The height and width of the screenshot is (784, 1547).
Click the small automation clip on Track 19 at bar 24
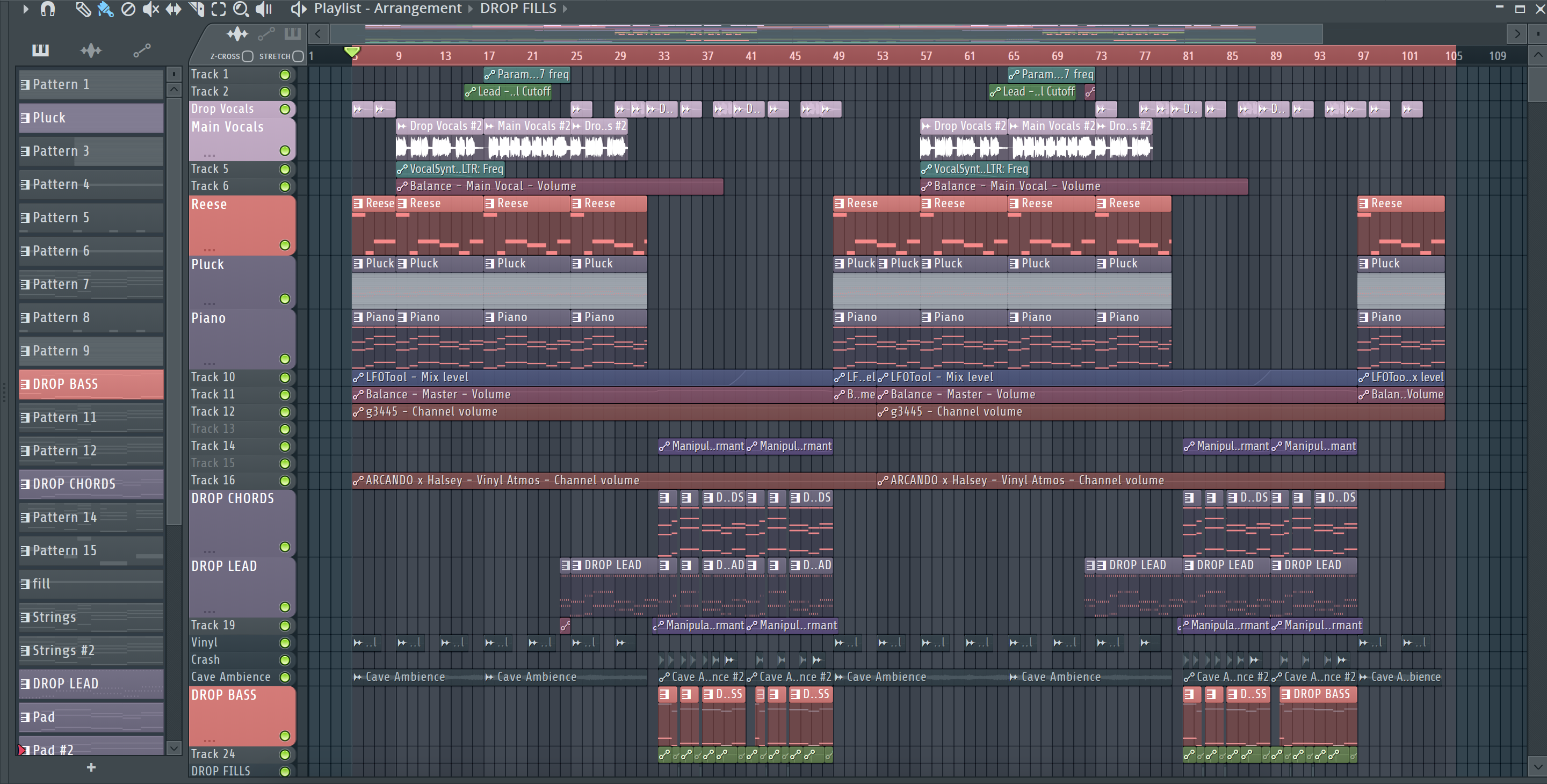click(565, 626)
